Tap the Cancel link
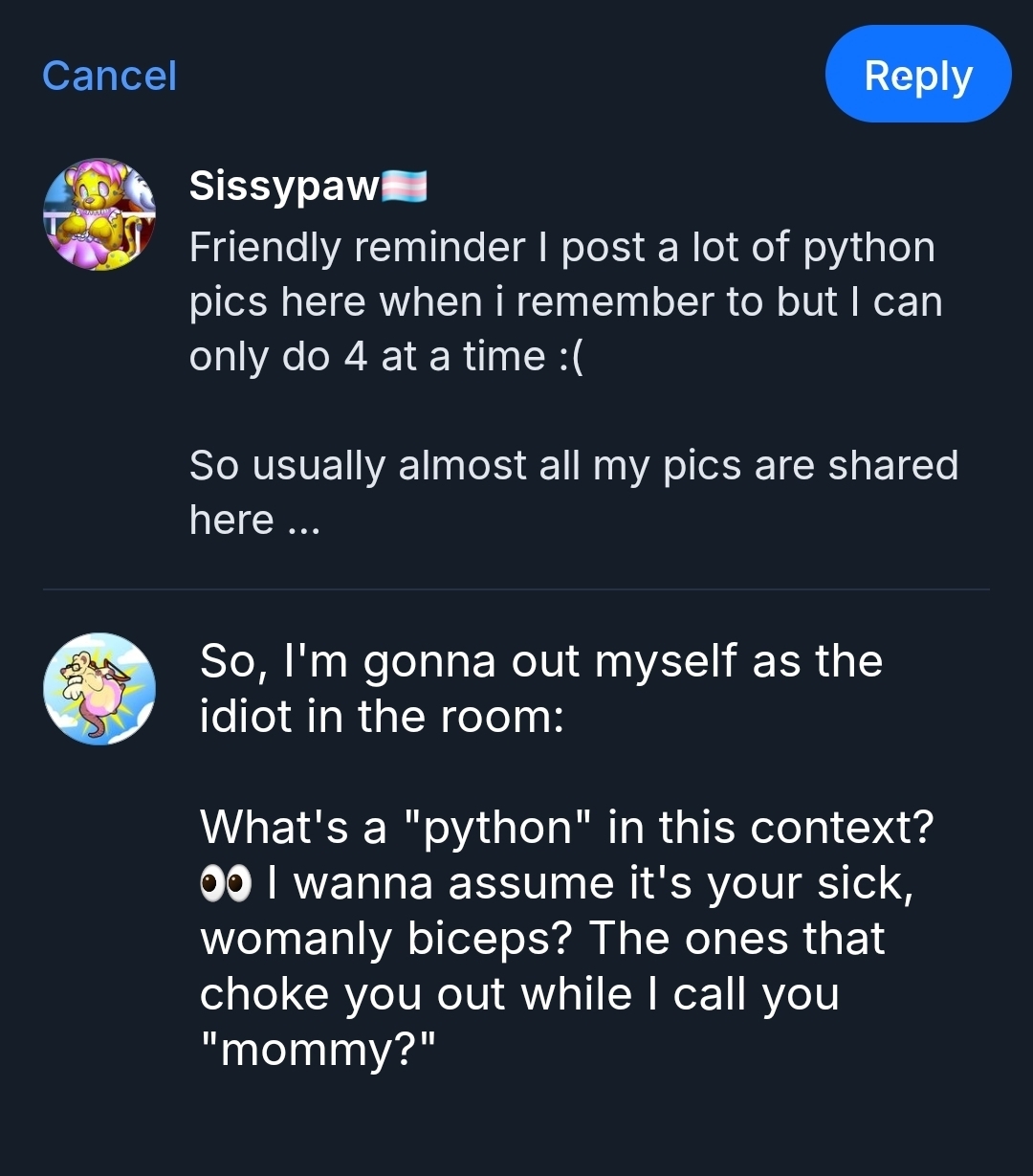 click(109, 76)
